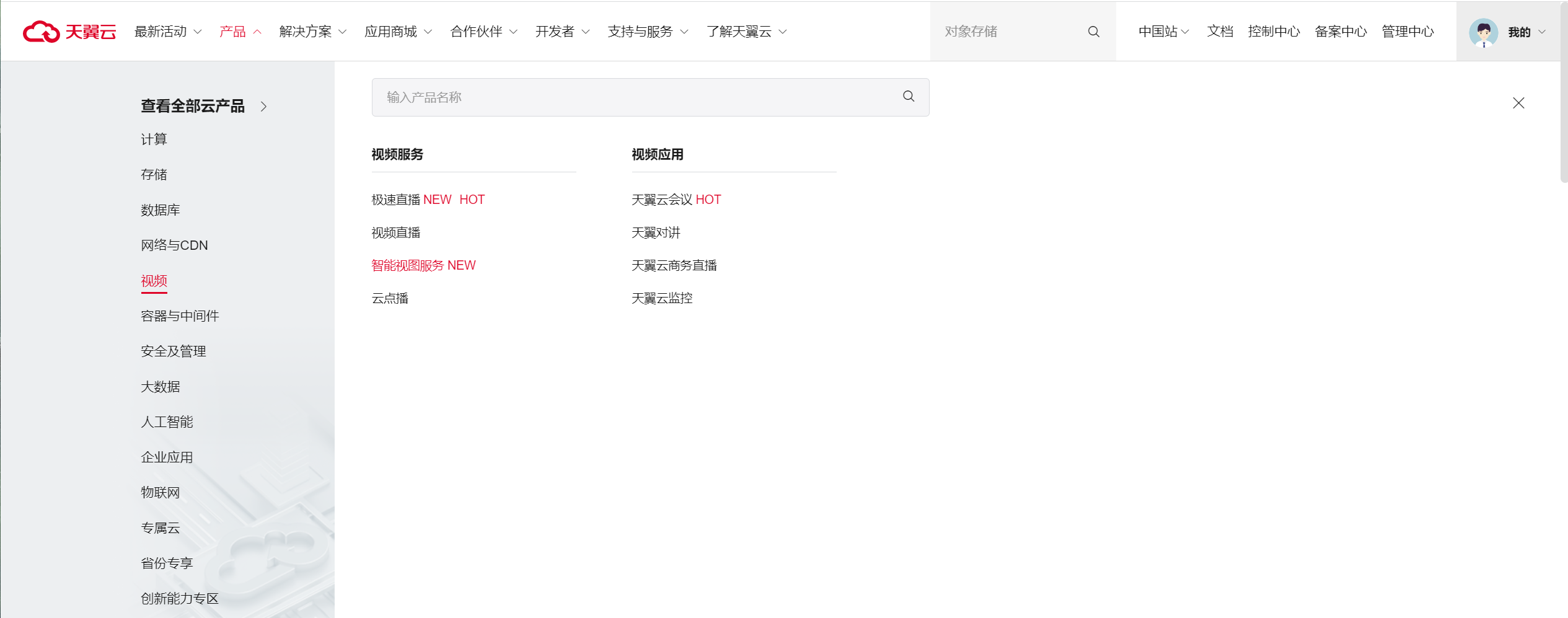Viewport: 1568px width, 618px height.
Task: Select the 创新能力专区 category
Action: coord(180,599)
